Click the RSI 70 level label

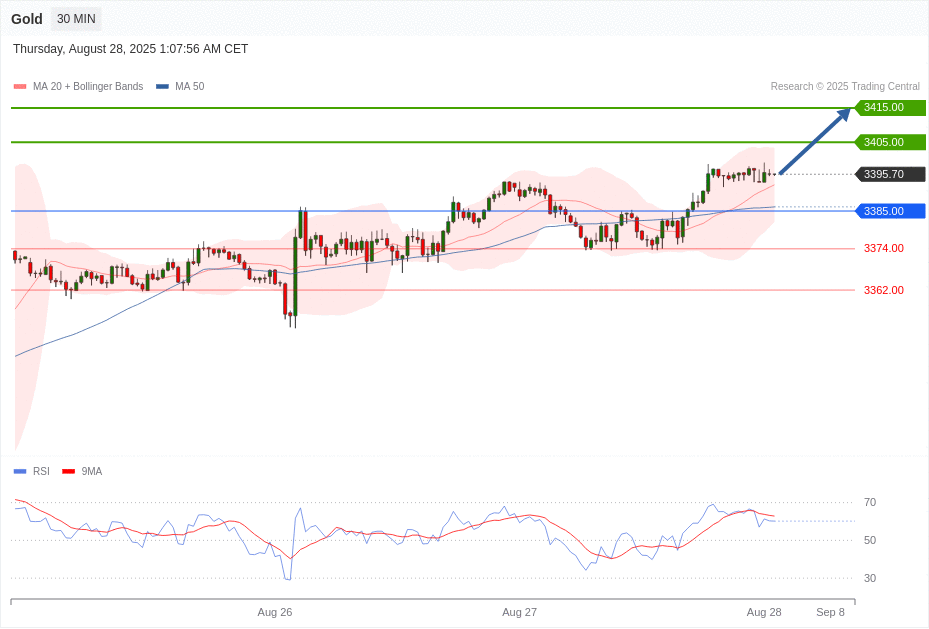point(870,502)
